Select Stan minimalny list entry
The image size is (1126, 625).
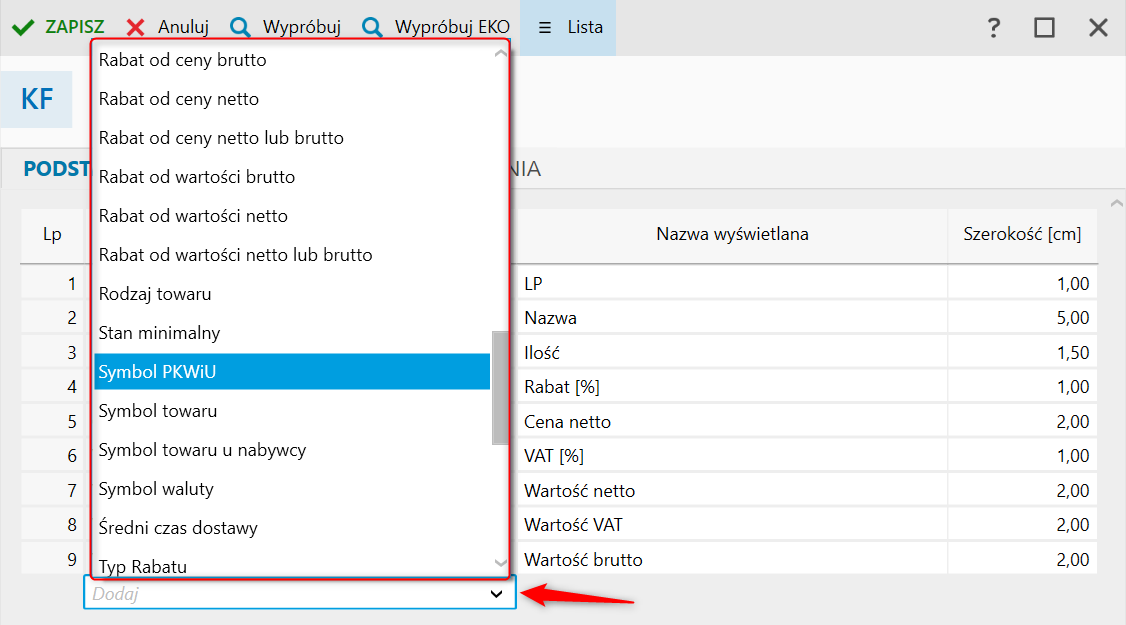pos(159,333)
